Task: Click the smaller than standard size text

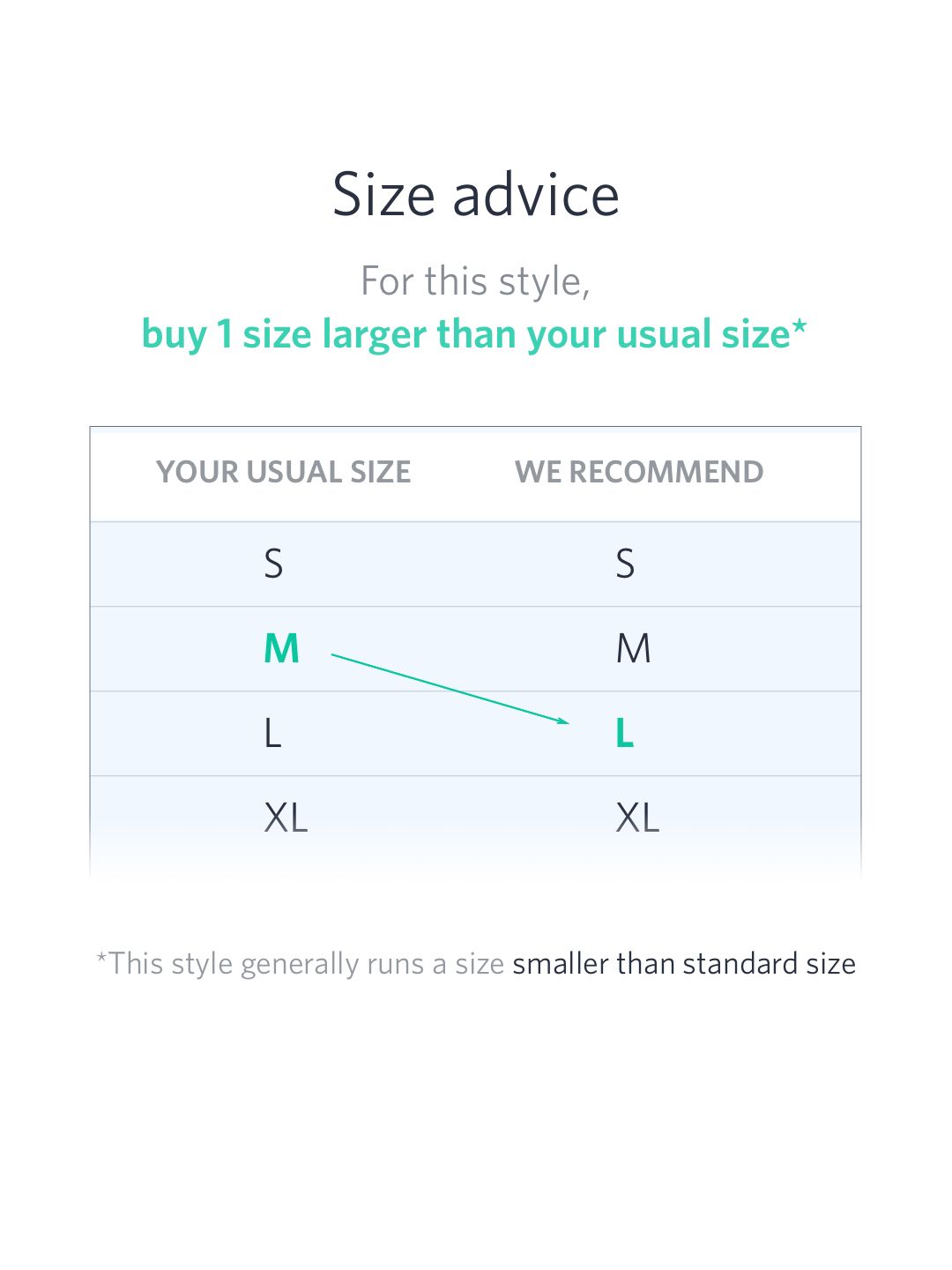Action: click(x=684, y=963)
